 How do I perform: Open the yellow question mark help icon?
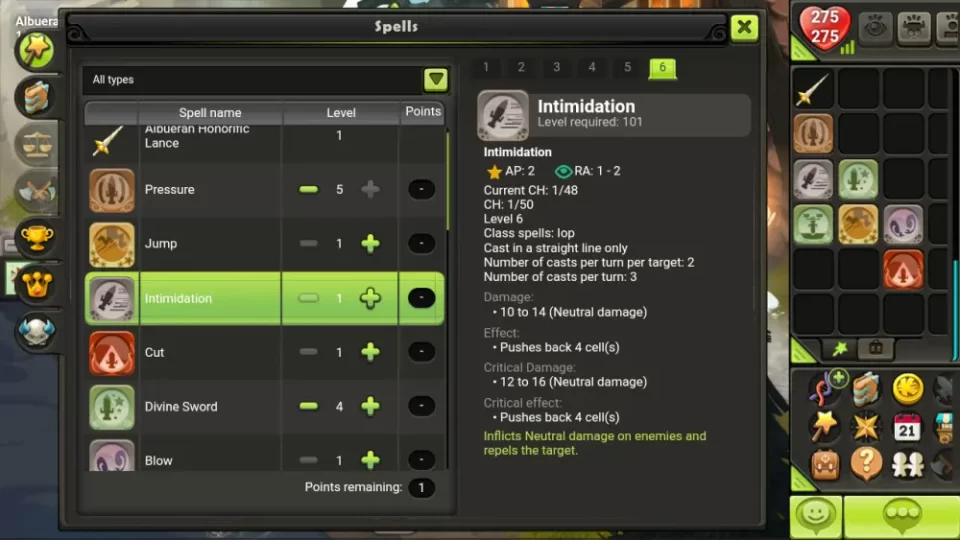click(x=866, y=463)
